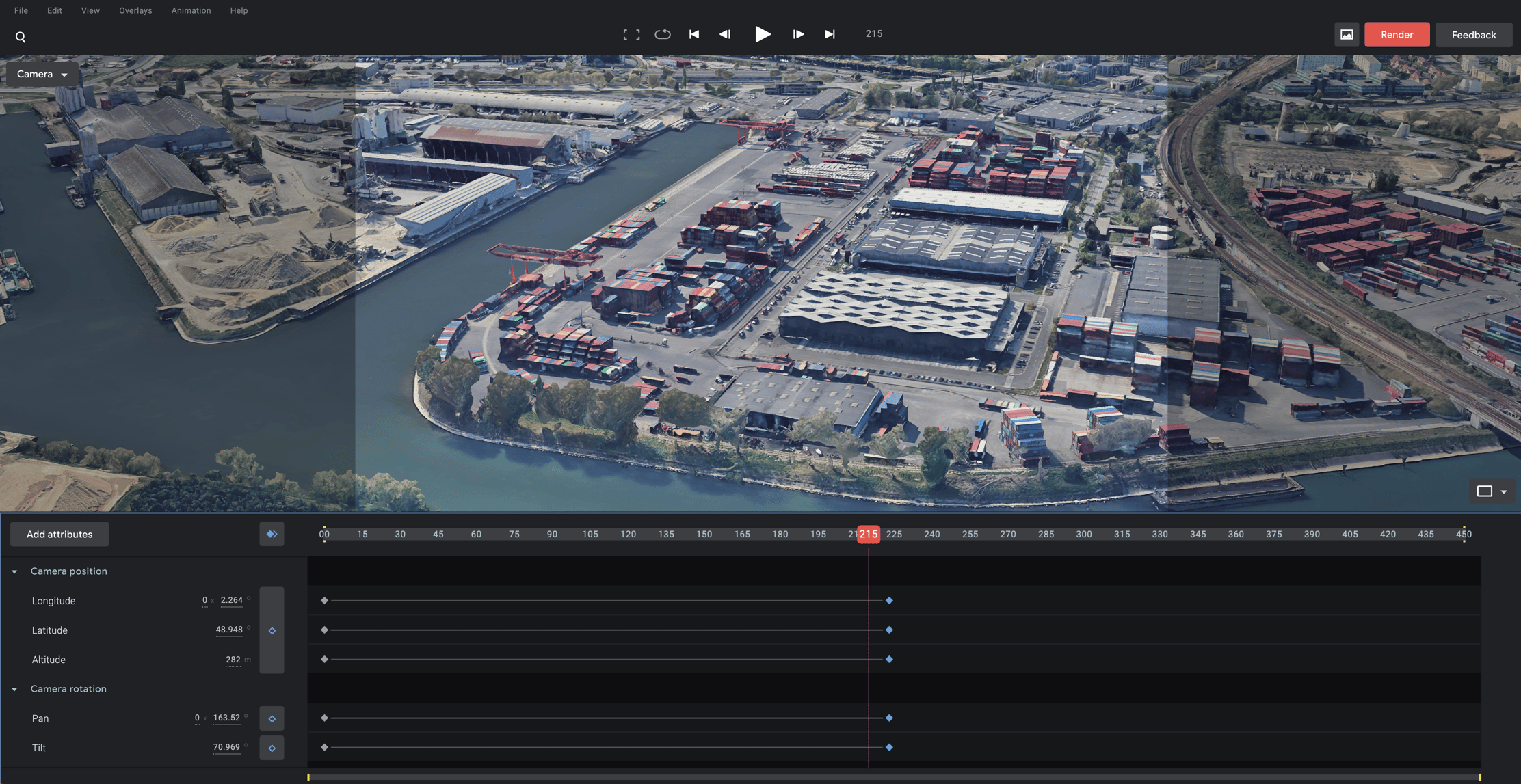This screenshot has height=784, width=1521.
Task: Toggle auto-keyframing for all attributes
Action: (272, 534)
